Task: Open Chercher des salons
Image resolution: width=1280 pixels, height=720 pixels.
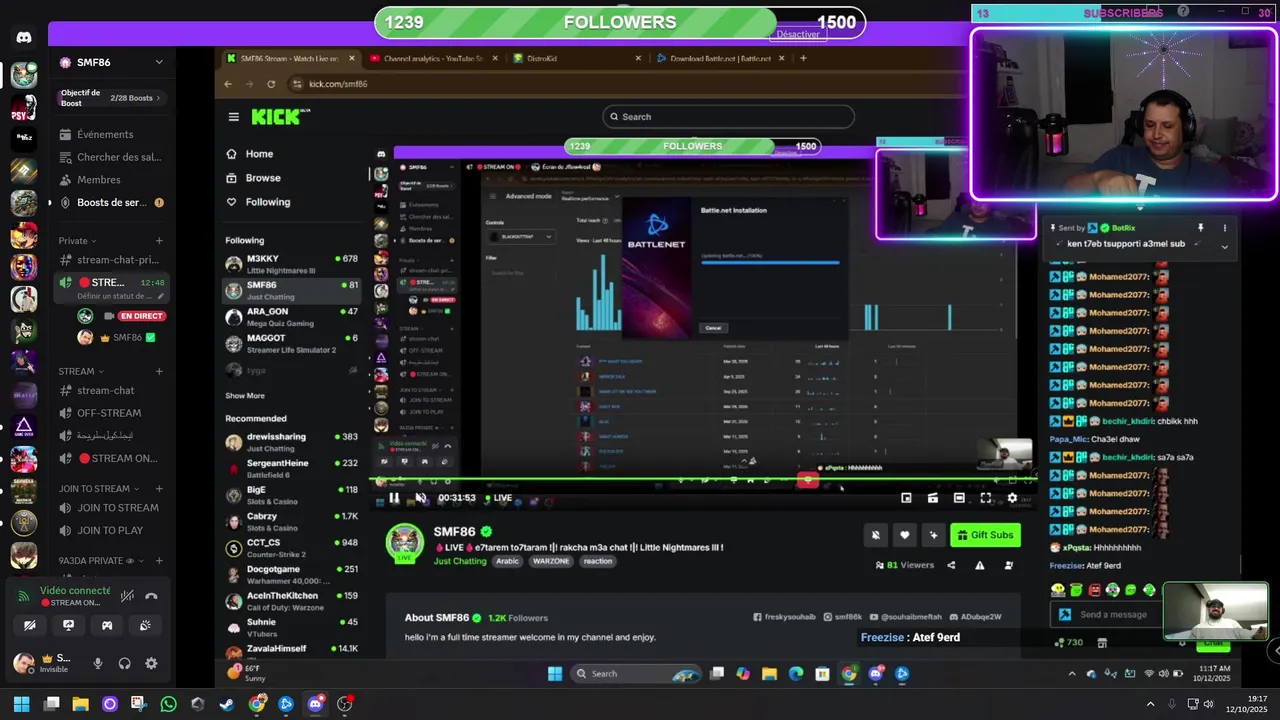Action: coord(109,157)
